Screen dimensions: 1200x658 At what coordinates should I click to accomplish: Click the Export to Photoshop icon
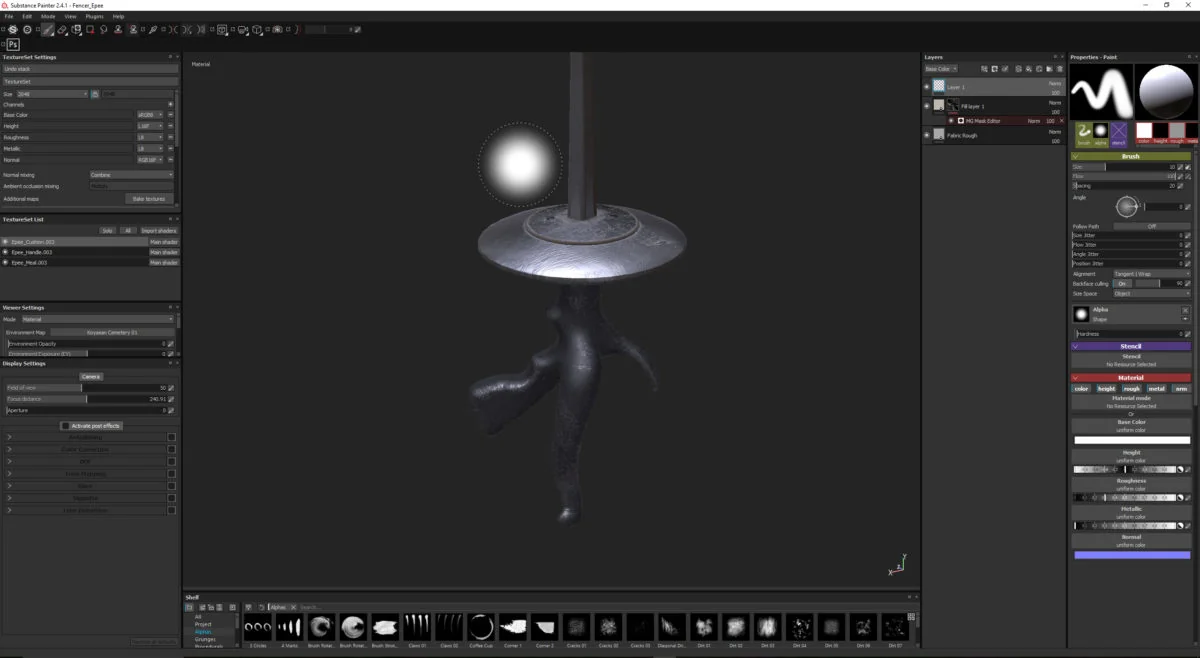(14, 44)
